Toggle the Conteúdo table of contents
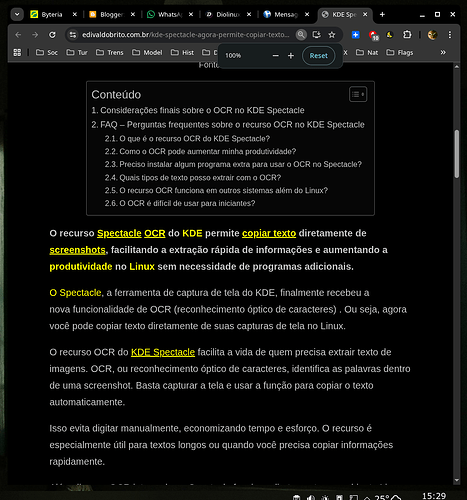The image size is (467, 500). (358, 94)
